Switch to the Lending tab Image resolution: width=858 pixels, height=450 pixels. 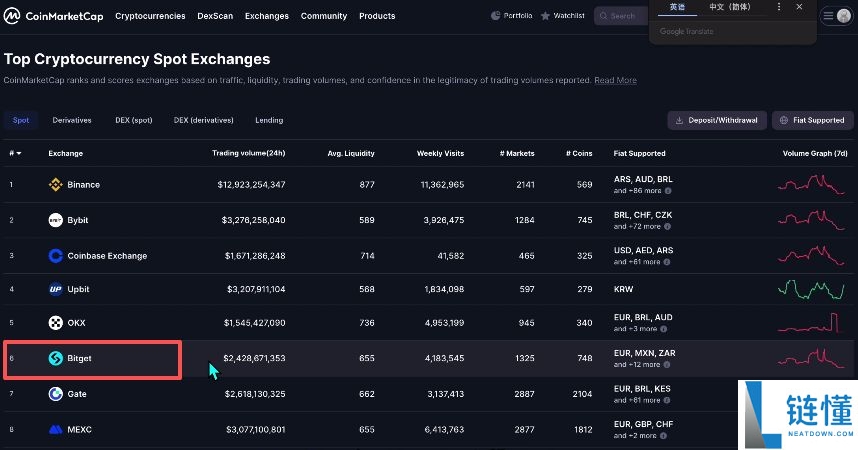269,120
